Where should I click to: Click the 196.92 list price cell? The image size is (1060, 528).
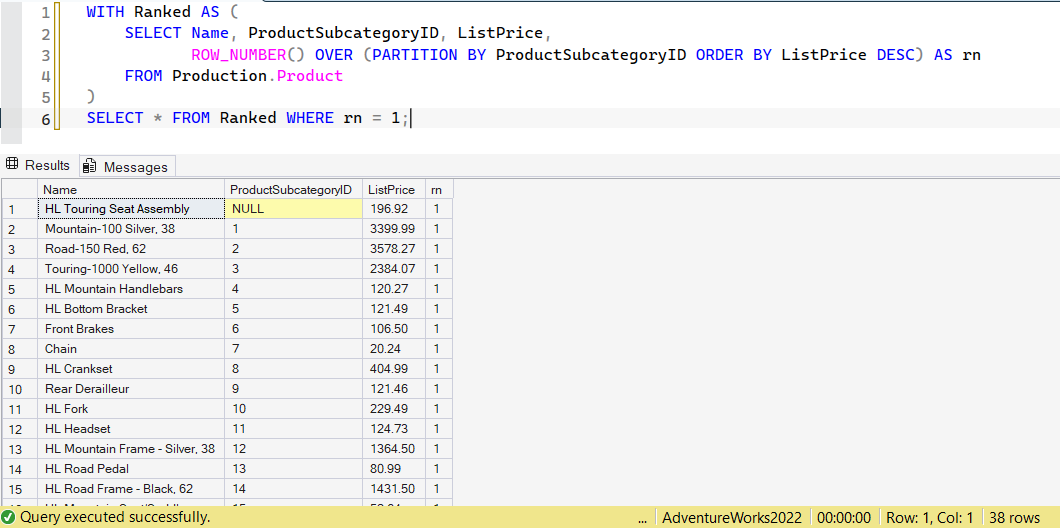(393, 209)
